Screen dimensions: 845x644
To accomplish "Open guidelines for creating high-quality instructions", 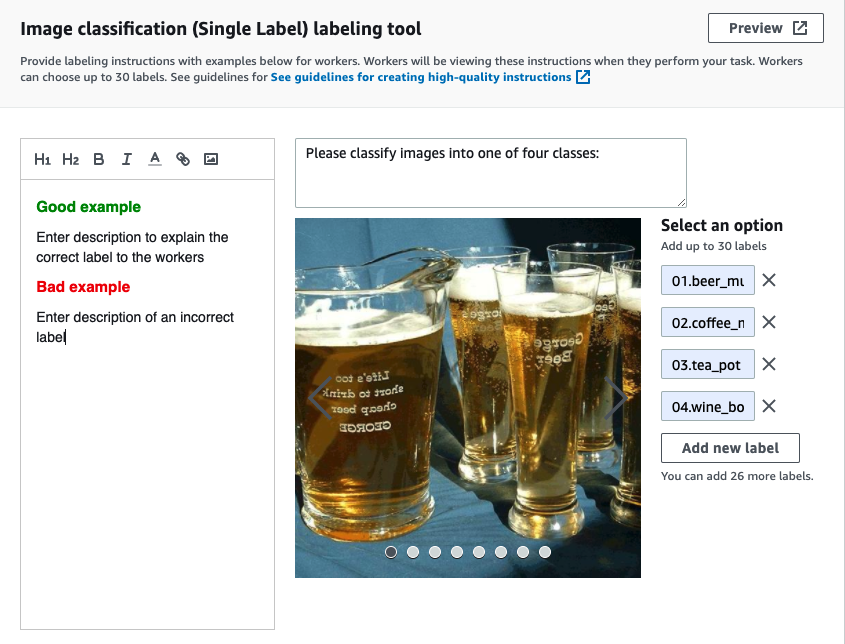I will [x=421, y=77].
